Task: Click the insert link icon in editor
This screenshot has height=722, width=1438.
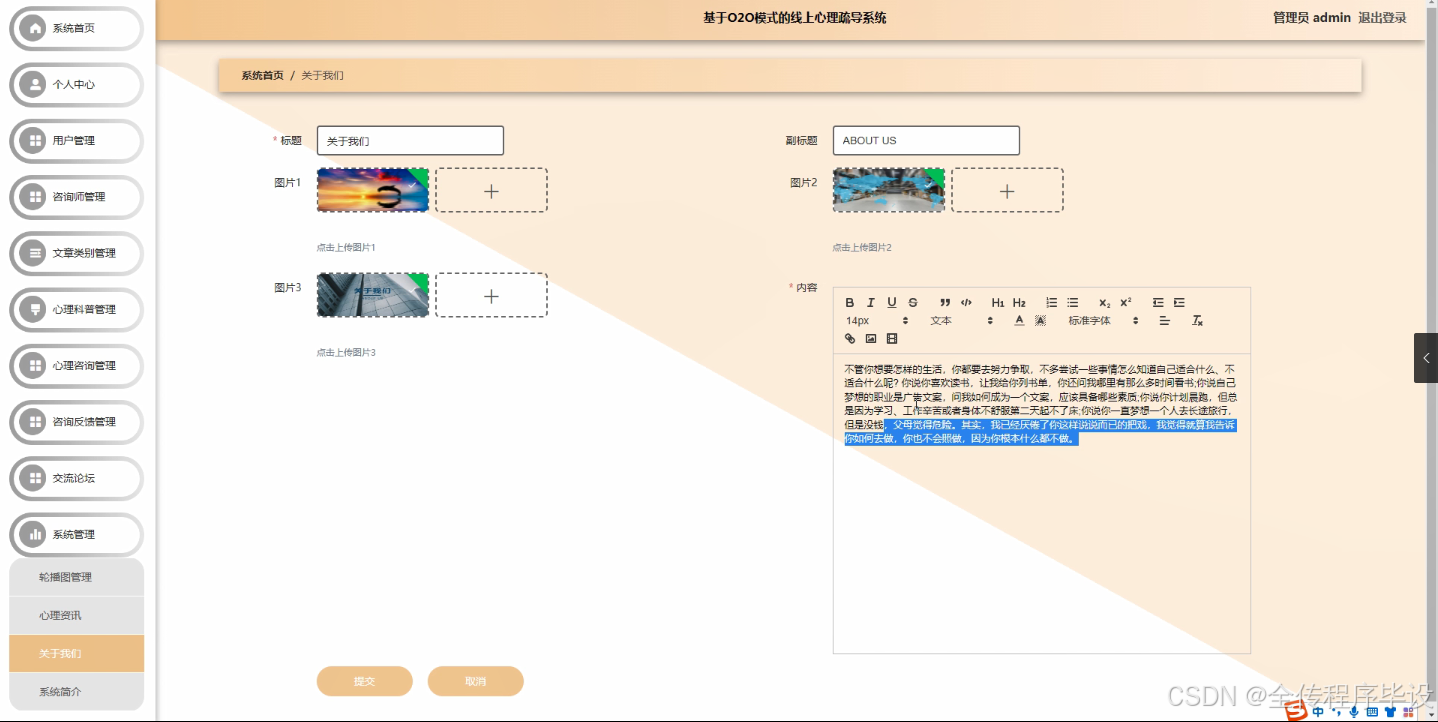Action: (850, 338)
